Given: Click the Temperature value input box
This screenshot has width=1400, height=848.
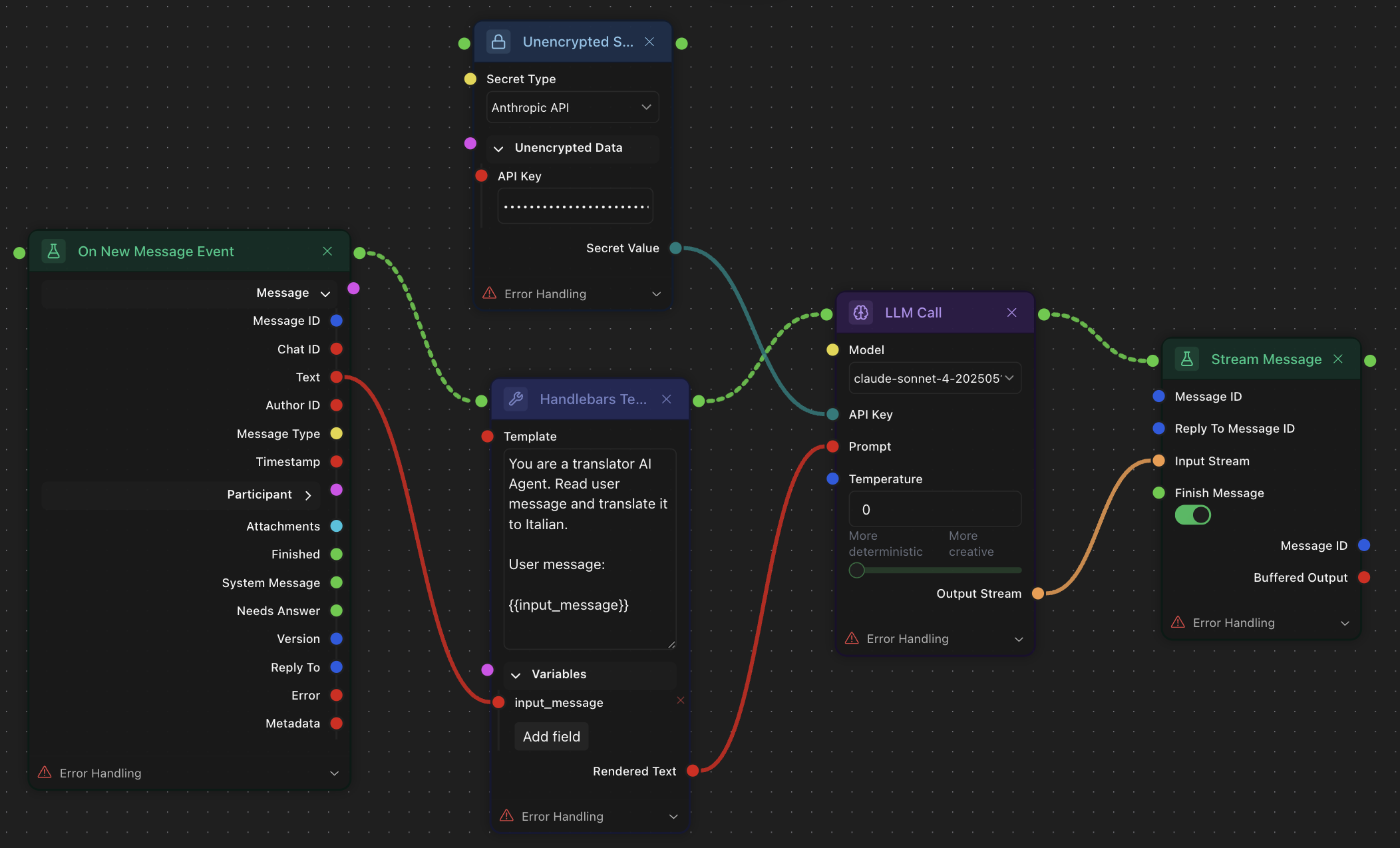Looking at the screenshot, I should [x=934, y=509].
